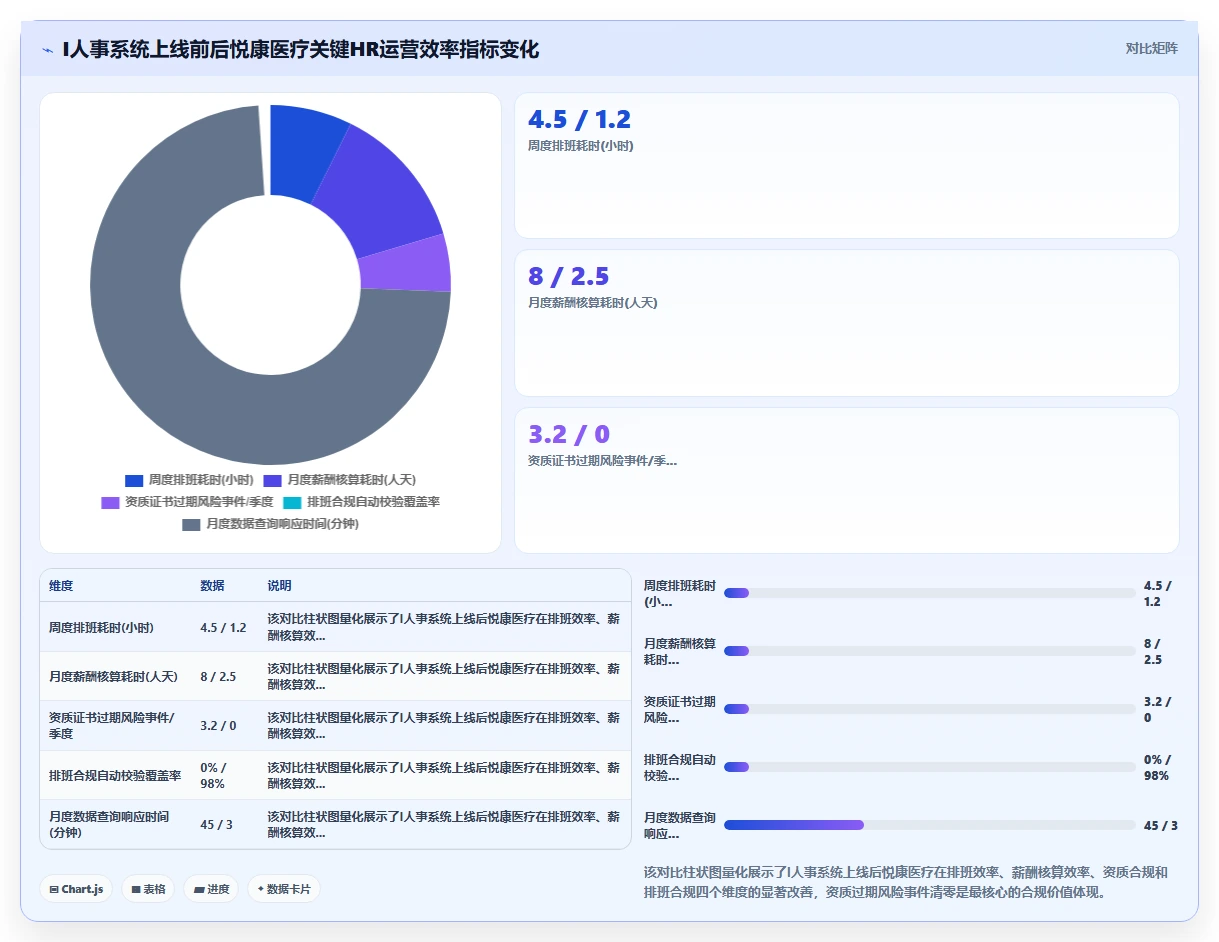1219x942 pixels.
Task: Click the 进度 tag button
Action: 211,889
